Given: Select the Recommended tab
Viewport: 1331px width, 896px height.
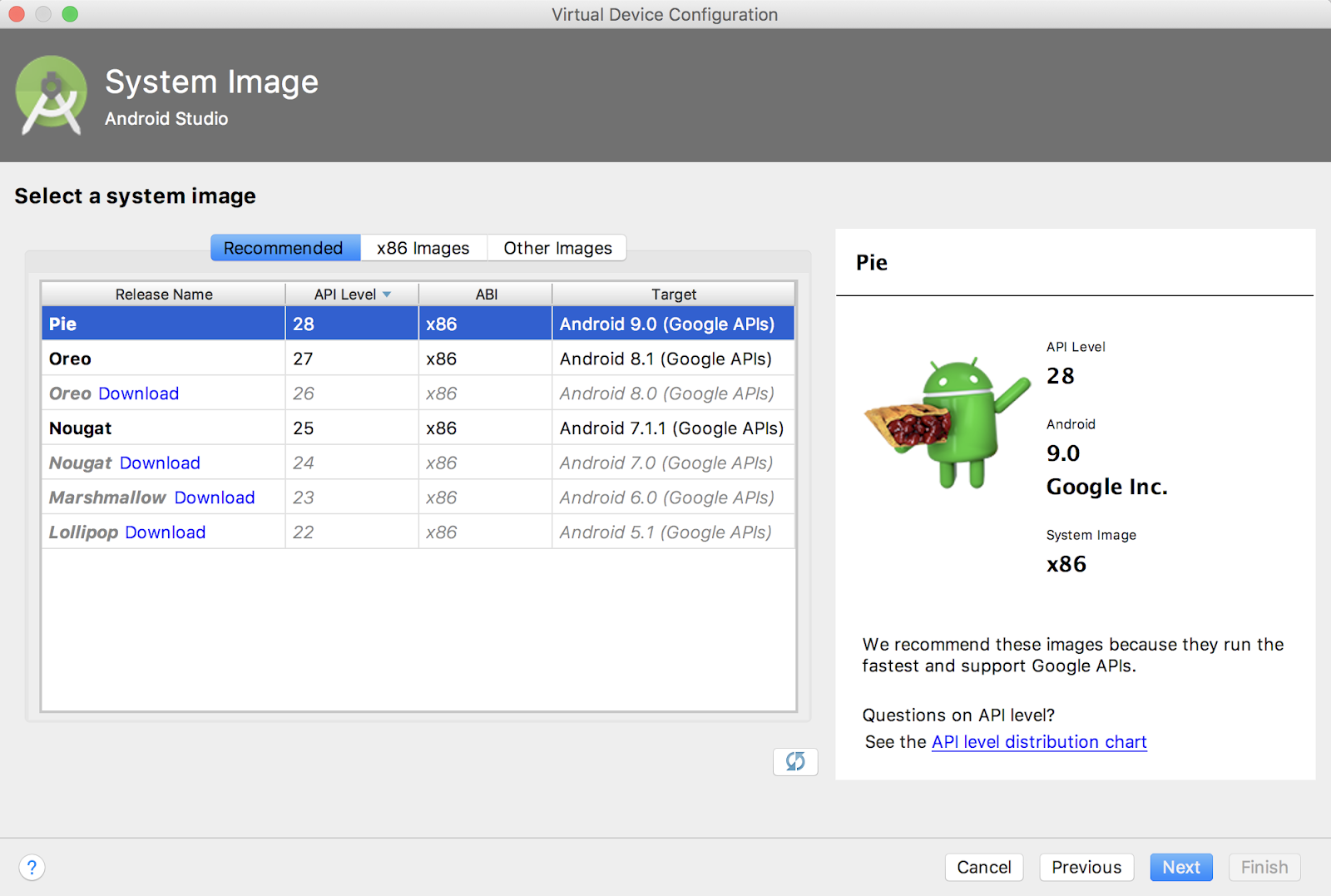Looking at the screenshot, I should pyautogui.click(x=284, y=248).
